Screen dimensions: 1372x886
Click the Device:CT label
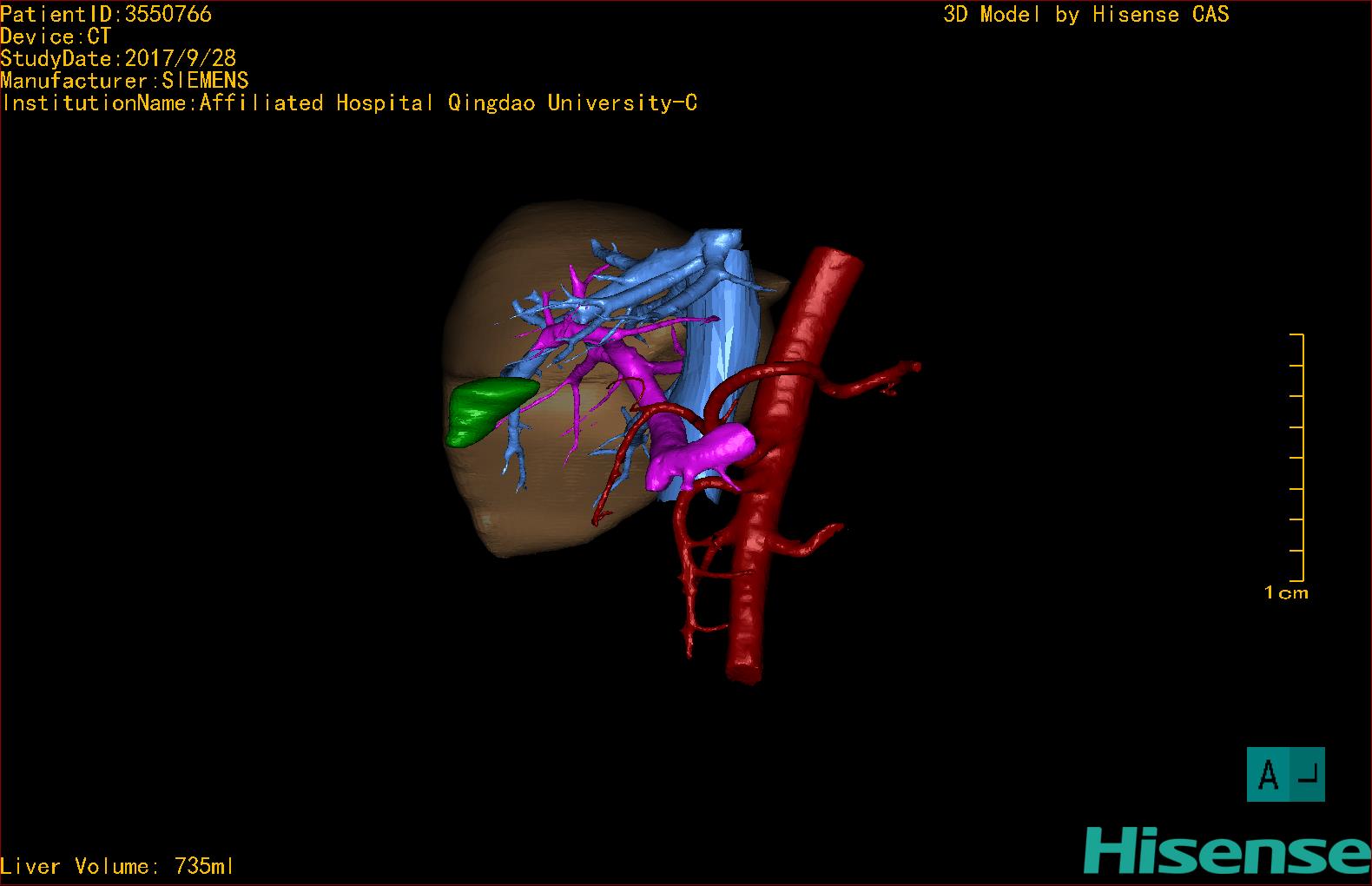pyautogui.click(x=56, y=36)
